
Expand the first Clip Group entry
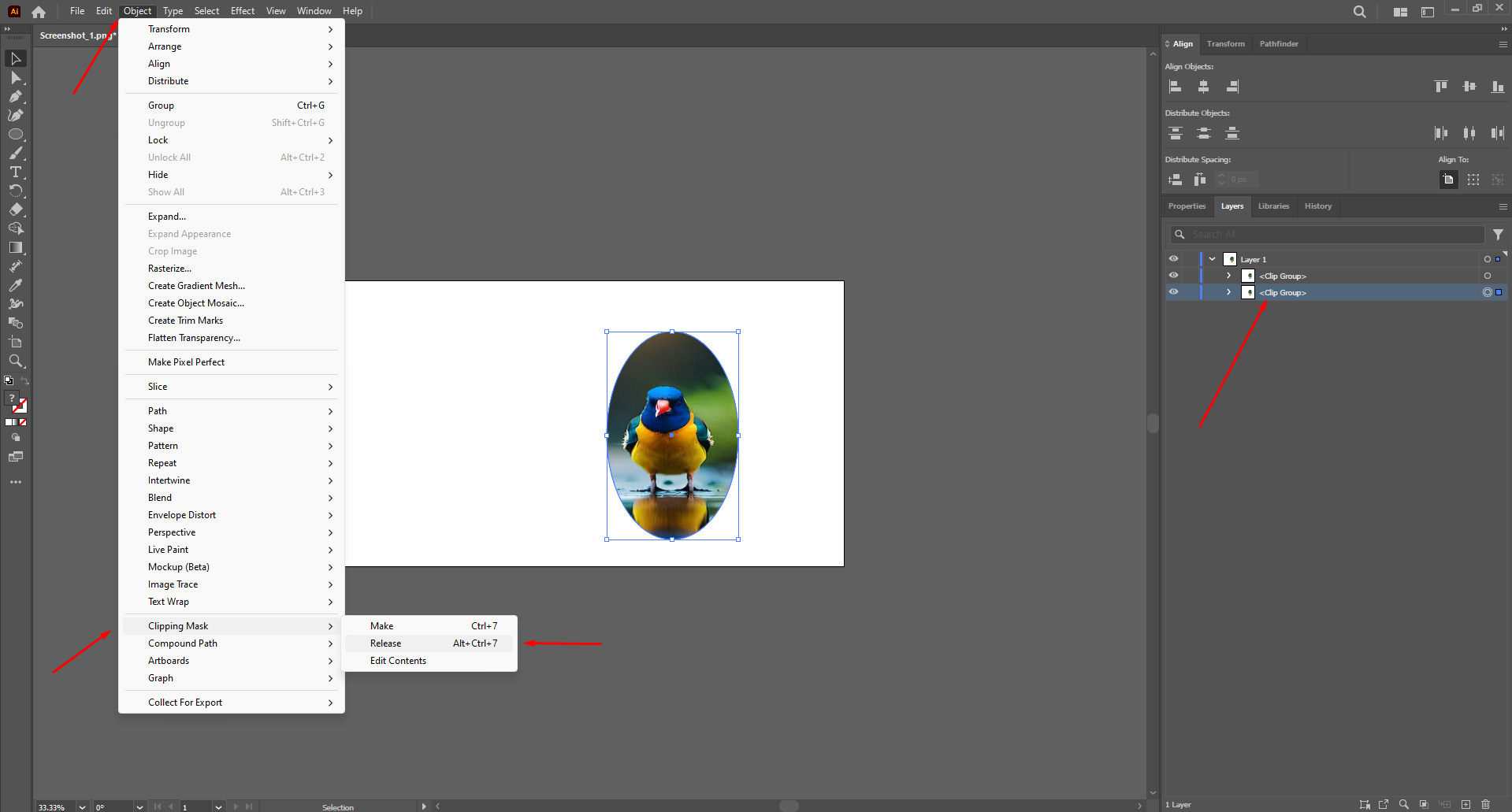coord(1227,276)
